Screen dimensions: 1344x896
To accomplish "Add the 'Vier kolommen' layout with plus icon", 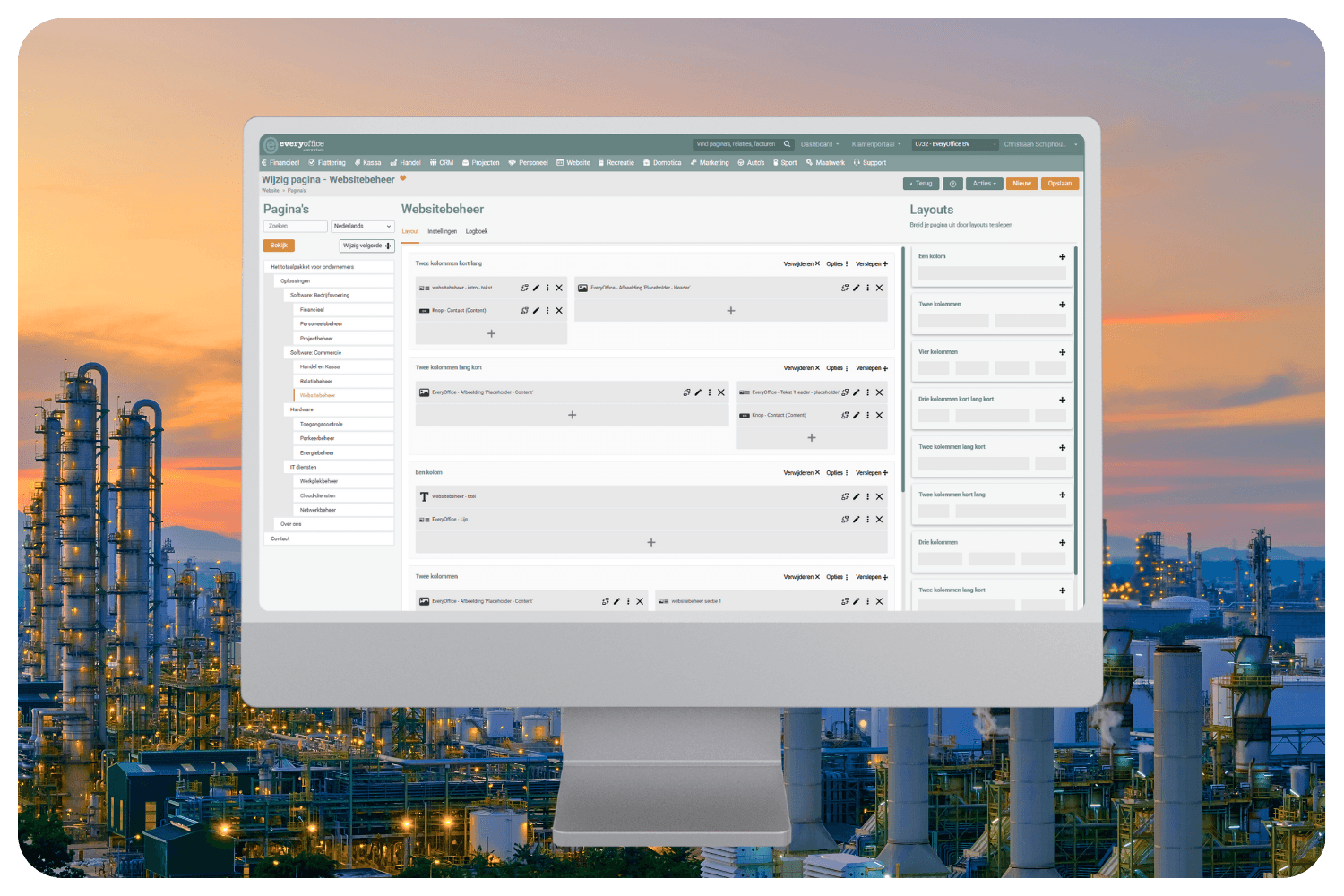I will (x=1062, y=352).
